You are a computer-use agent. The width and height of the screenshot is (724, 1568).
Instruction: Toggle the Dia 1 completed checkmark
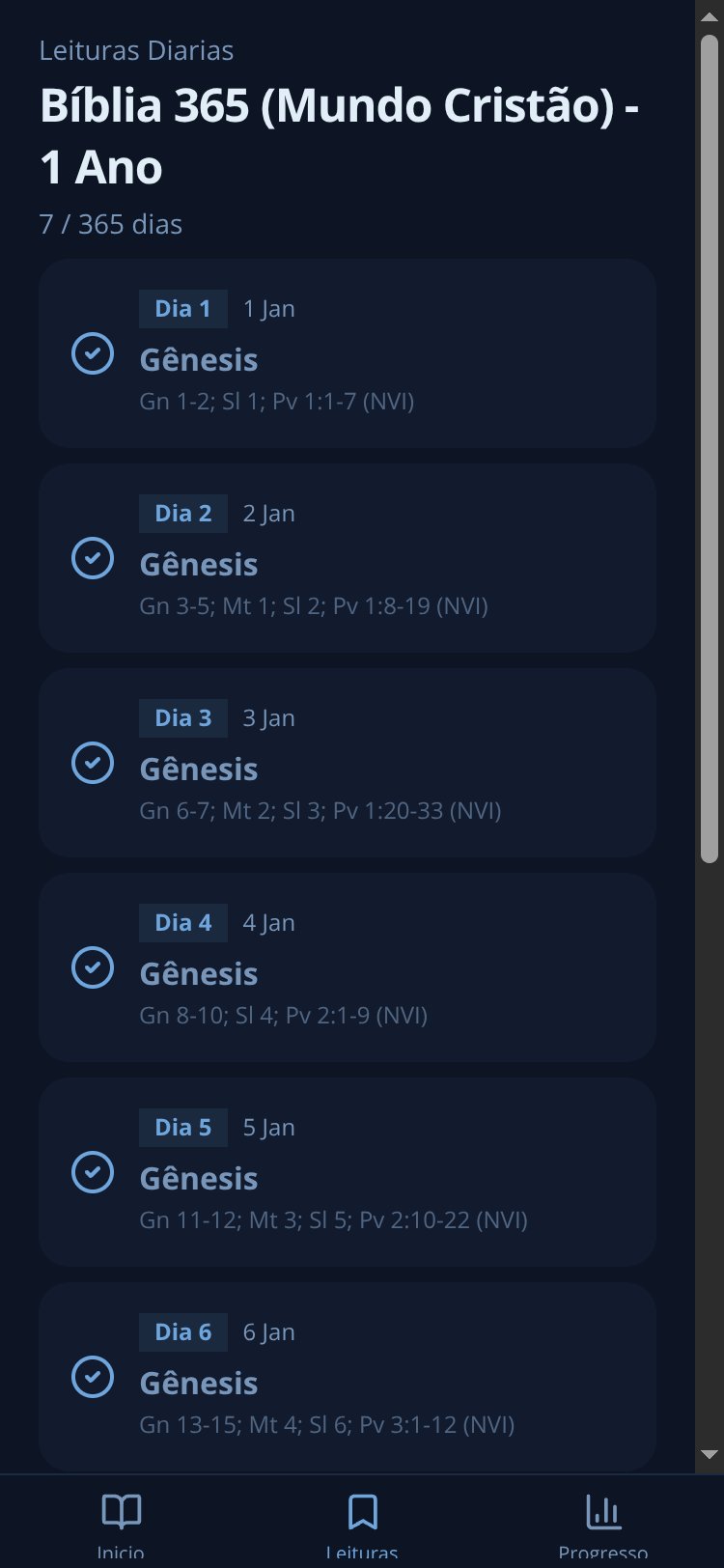click(x=93, y=353)
